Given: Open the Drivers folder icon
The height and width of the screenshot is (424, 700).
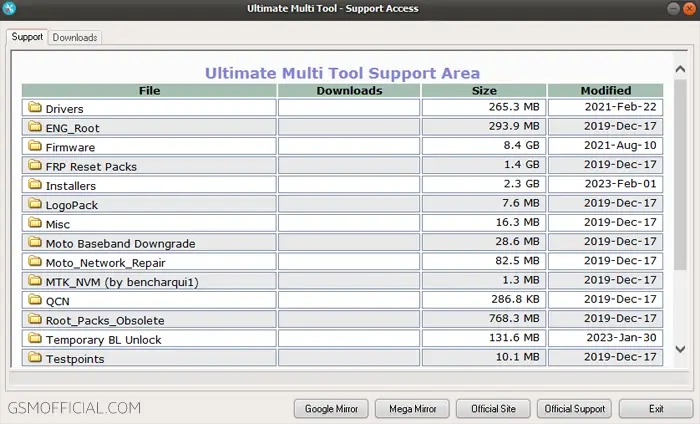Looking at the screenshot, I should point(35,107).
